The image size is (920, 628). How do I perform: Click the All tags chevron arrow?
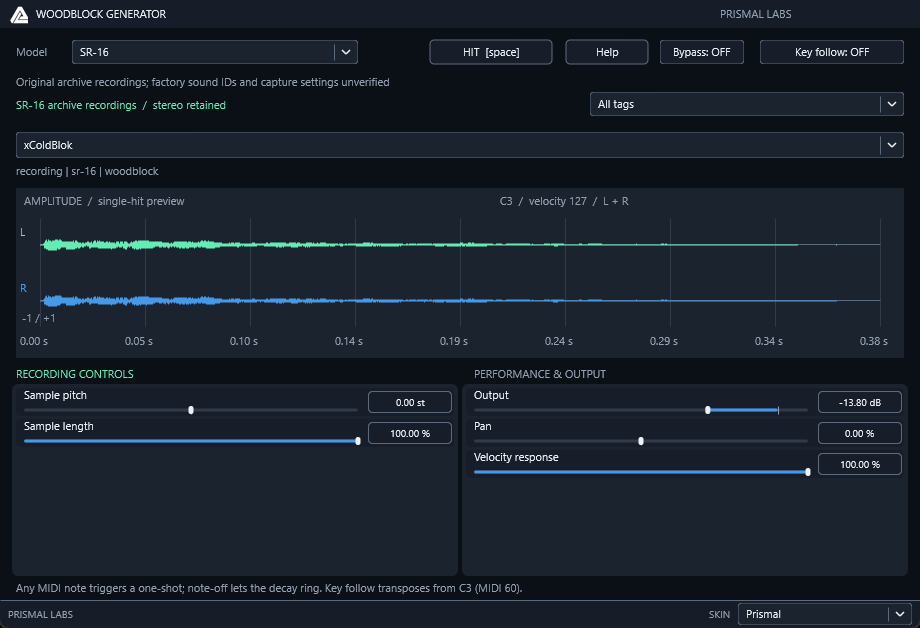click(892, 104)
